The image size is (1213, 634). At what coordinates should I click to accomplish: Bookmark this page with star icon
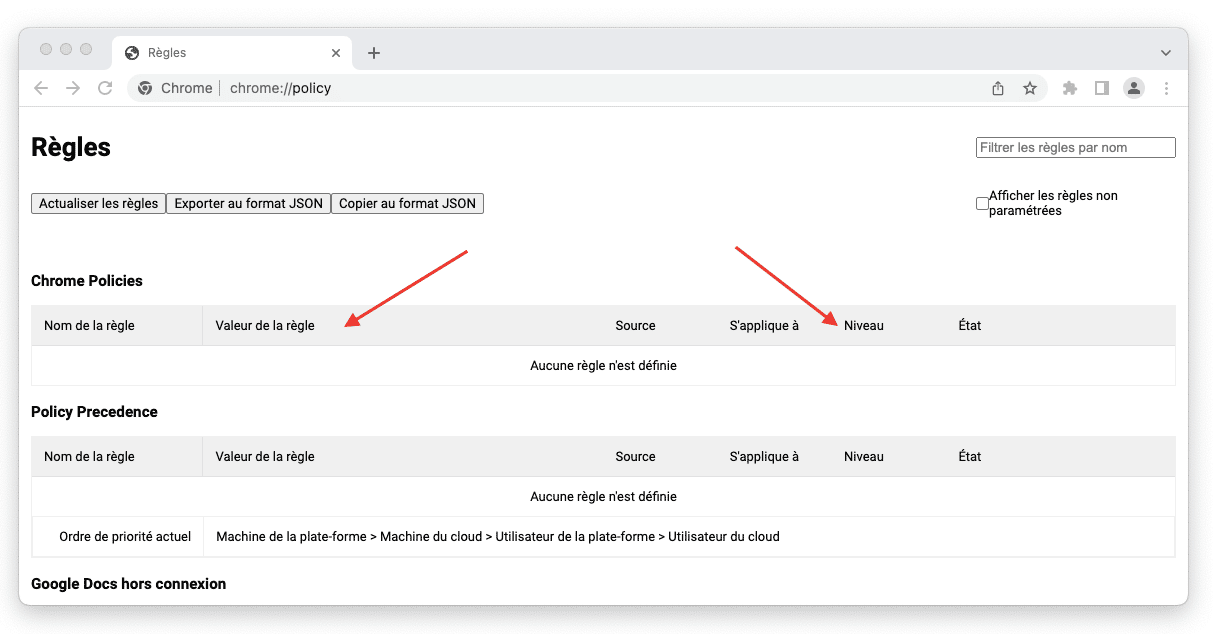1030,88
